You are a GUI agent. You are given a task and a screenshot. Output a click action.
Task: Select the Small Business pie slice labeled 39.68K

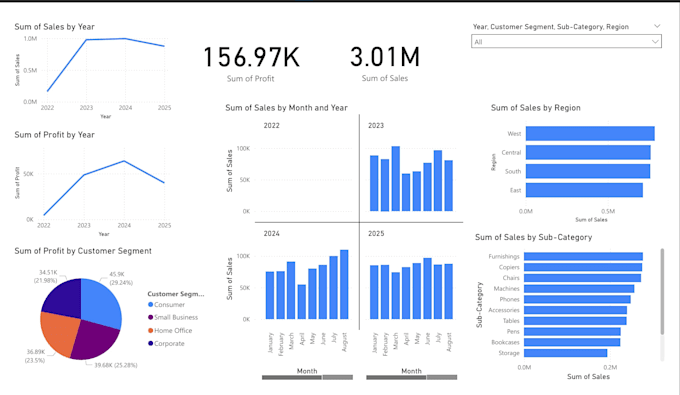click(x=95, y=340)
